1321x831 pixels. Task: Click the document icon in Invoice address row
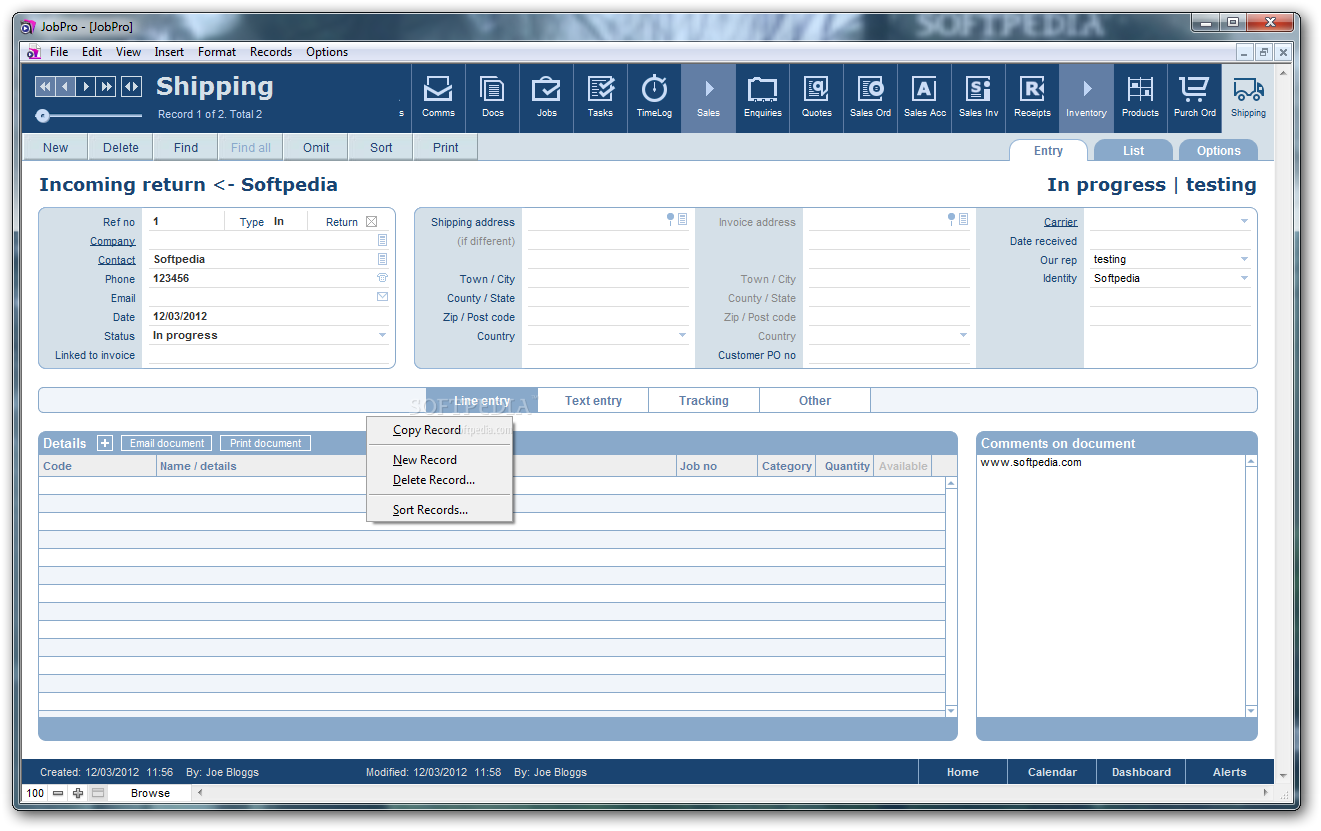click(x=963, y=219)
